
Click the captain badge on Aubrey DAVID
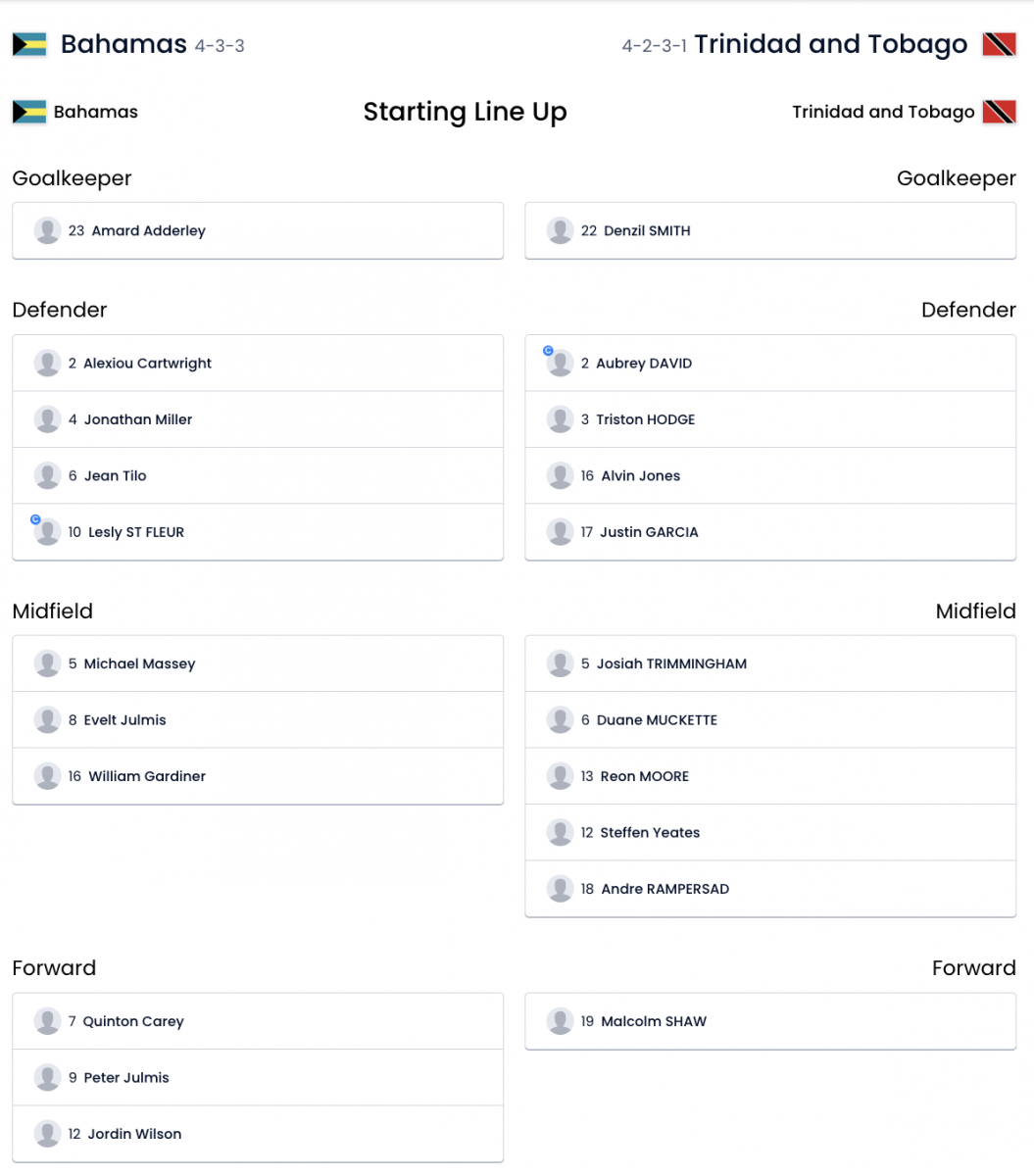(x=548, y=351)
